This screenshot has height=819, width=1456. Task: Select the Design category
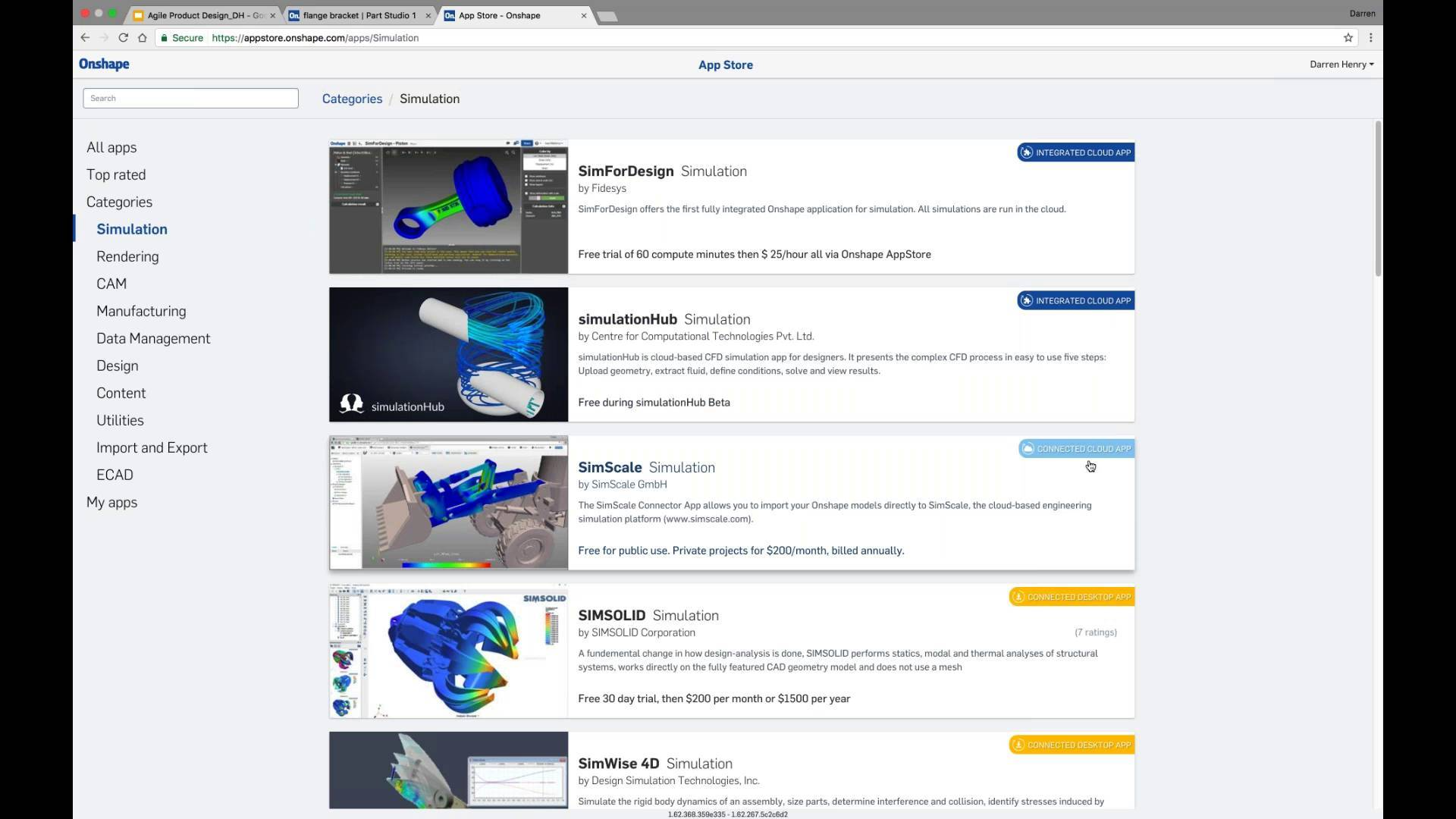pyautogui.click(x=118, y=366)
